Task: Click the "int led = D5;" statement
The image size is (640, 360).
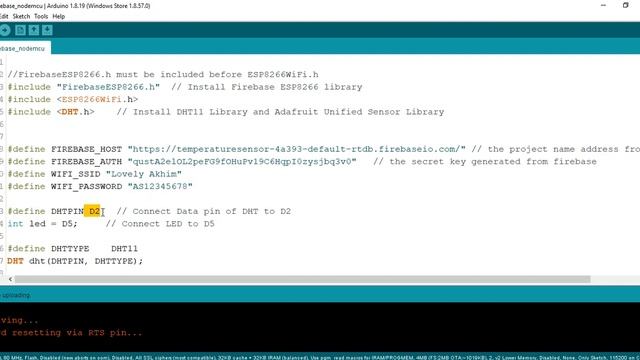Action: coord(42,224)
